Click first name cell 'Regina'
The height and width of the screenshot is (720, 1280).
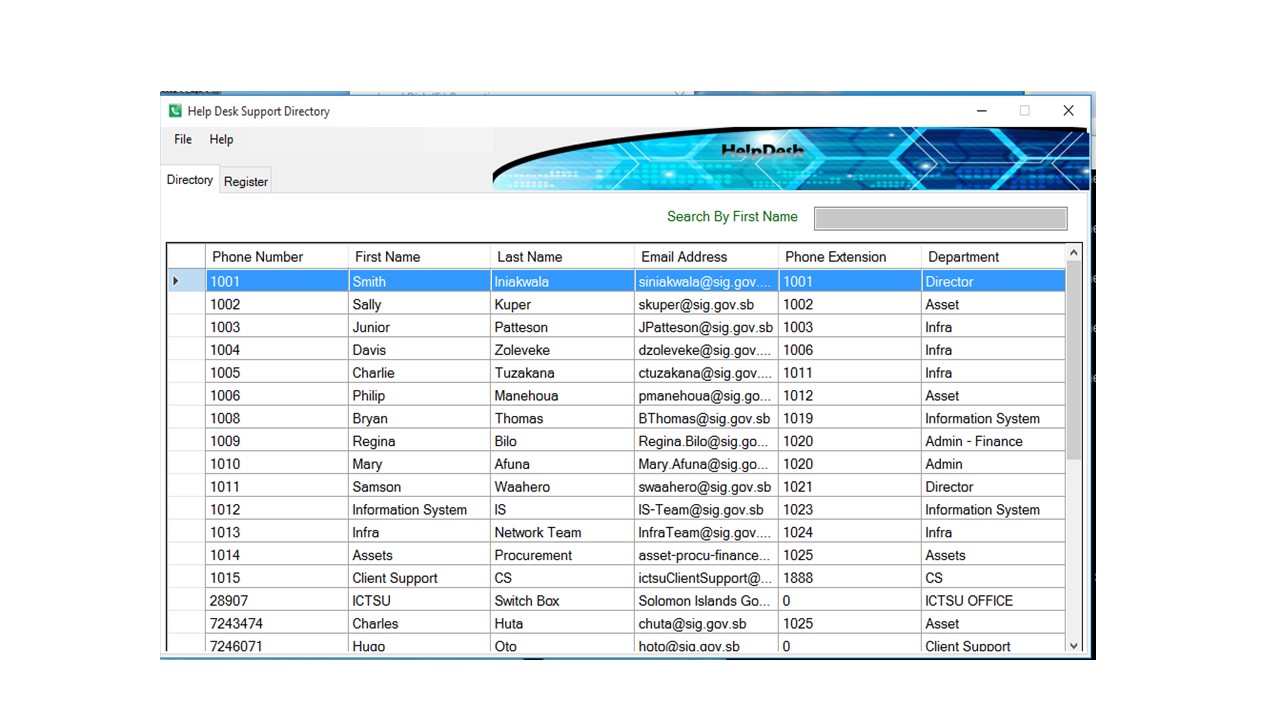[419, 441]
